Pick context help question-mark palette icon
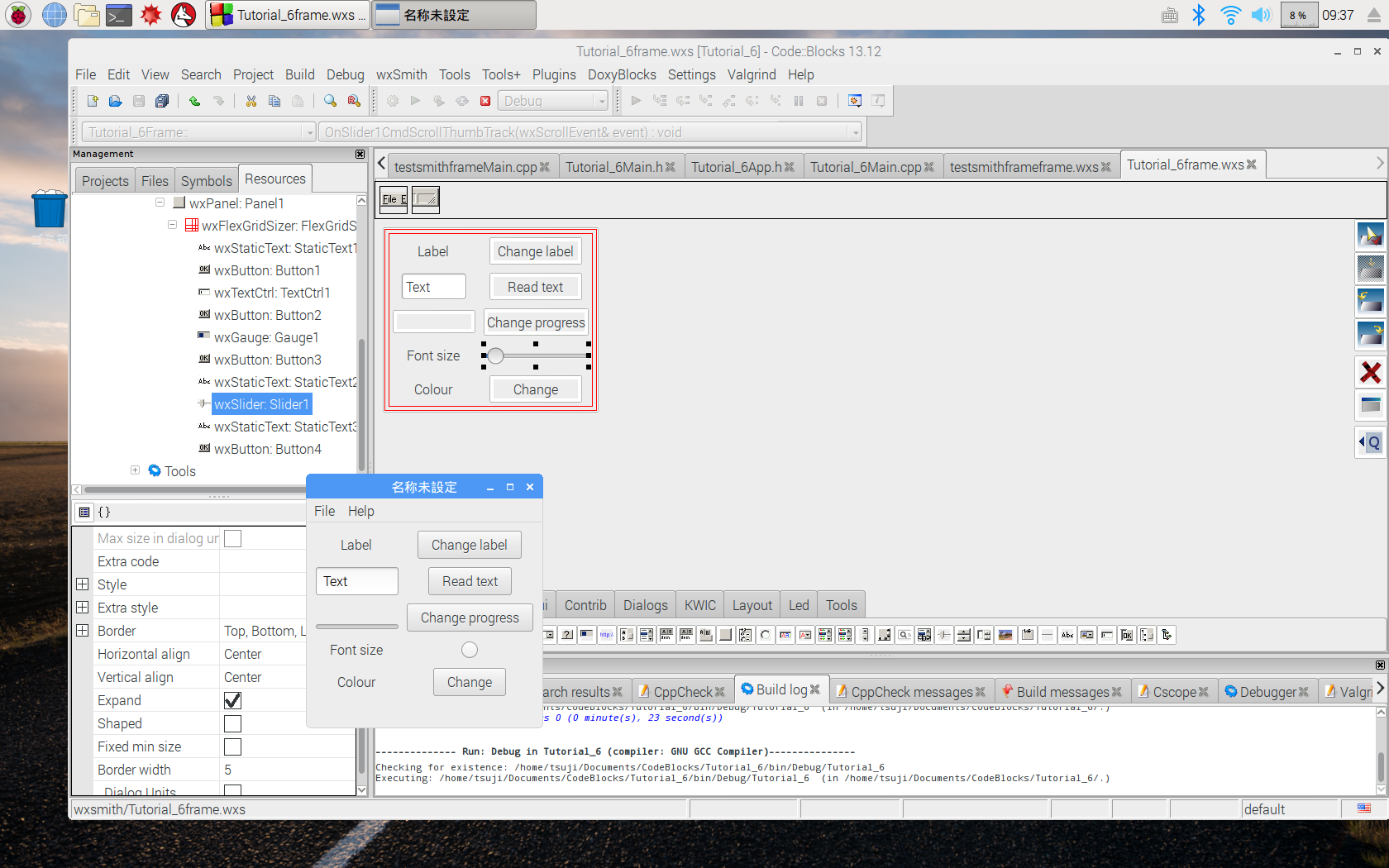Viewport: 1389px width, 868px height. click(x=566, y=635)
